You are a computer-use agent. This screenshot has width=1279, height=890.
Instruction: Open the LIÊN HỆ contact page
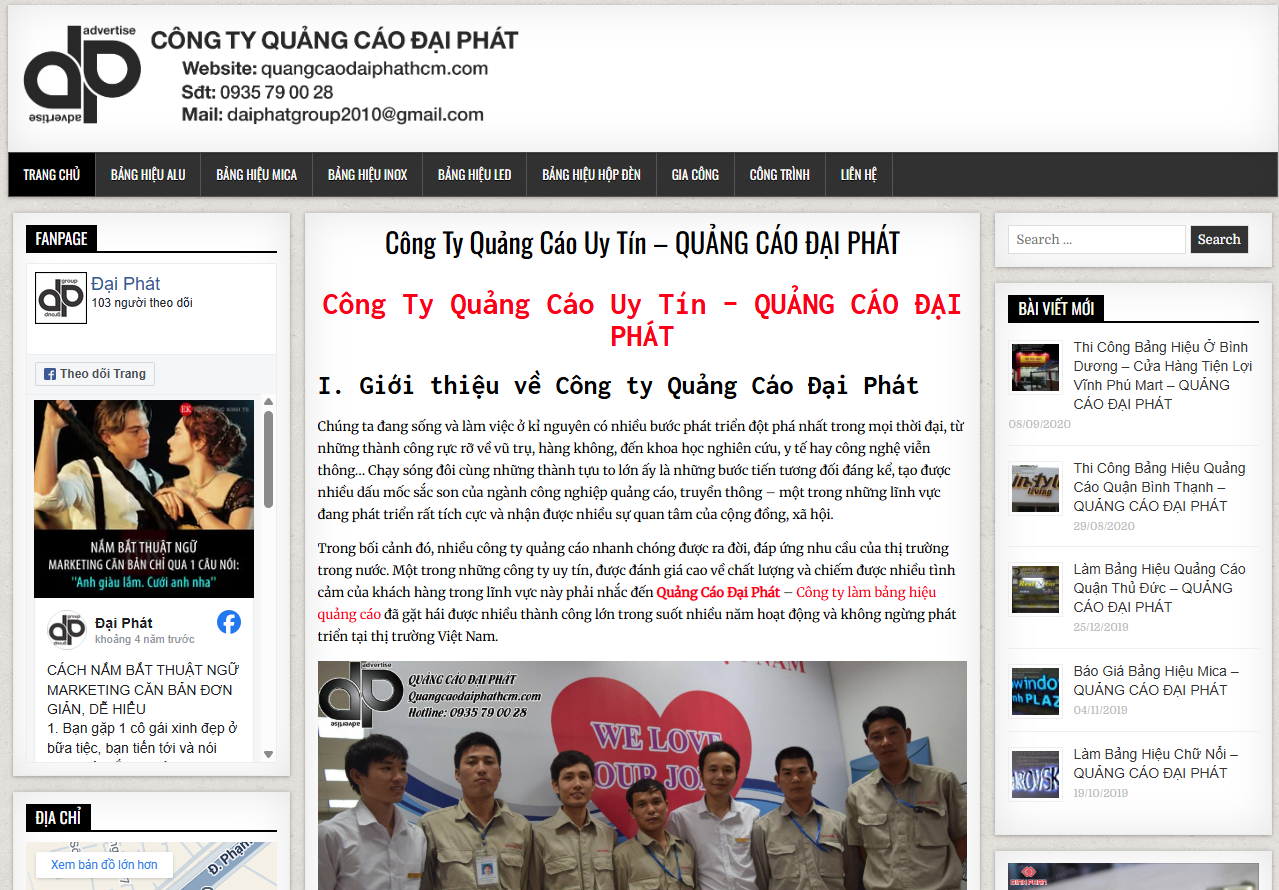pos(858,174)
